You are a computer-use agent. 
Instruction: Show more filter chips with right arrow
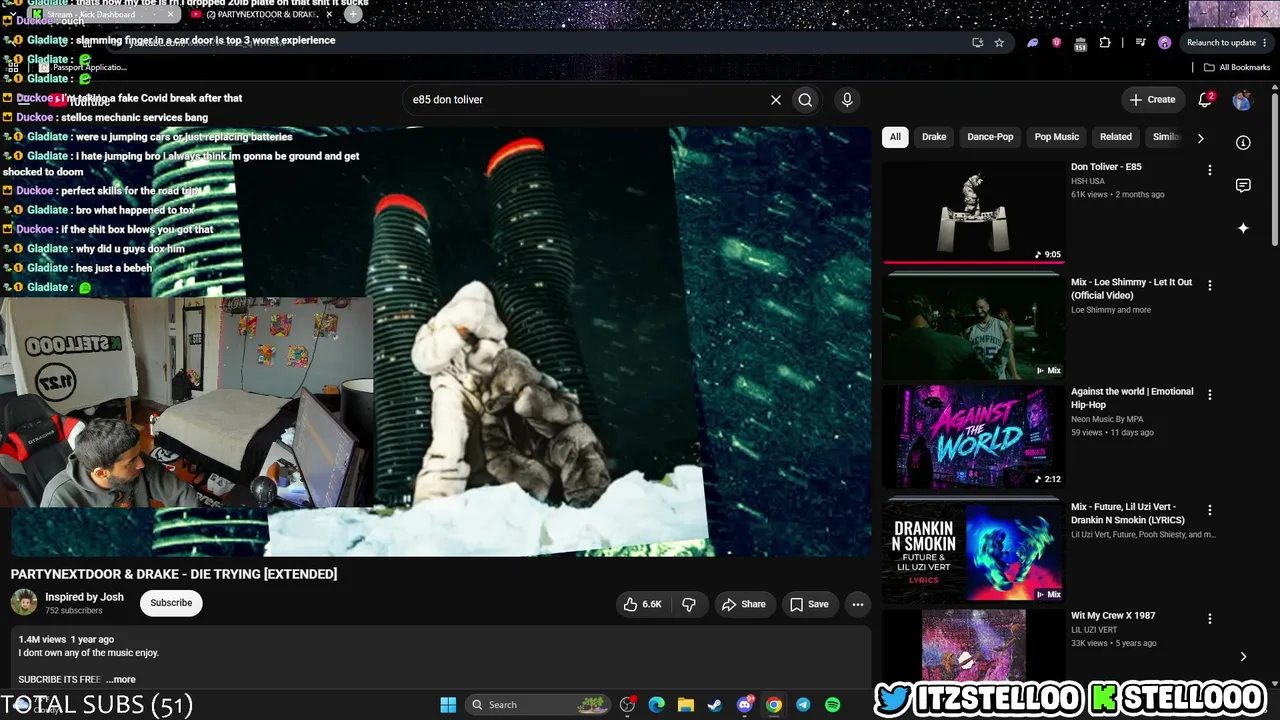pos(1200,138)
